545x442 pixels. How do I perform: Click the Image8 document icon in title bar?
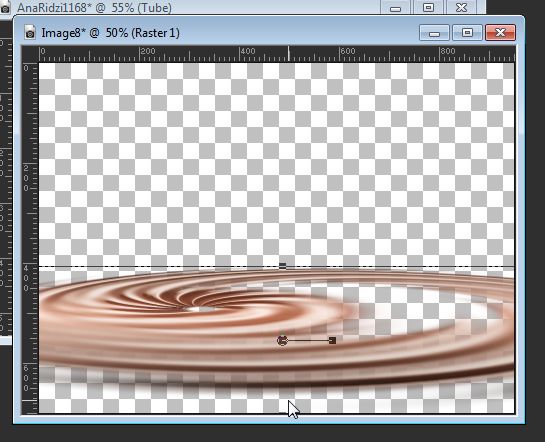(30, 32)
